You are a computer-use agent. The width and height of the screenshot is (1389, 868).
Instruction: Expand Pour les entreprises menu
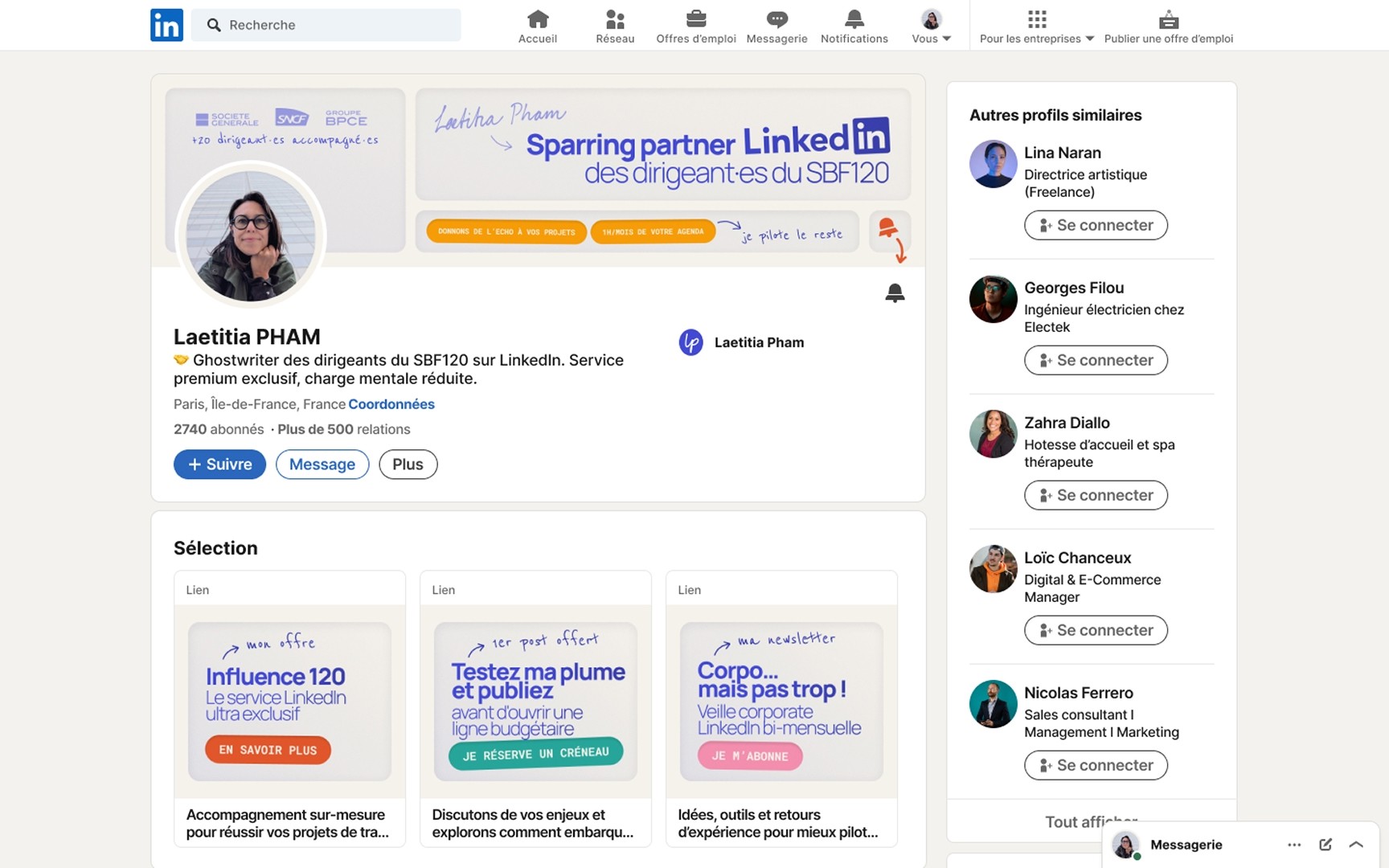click(1037, 26)
